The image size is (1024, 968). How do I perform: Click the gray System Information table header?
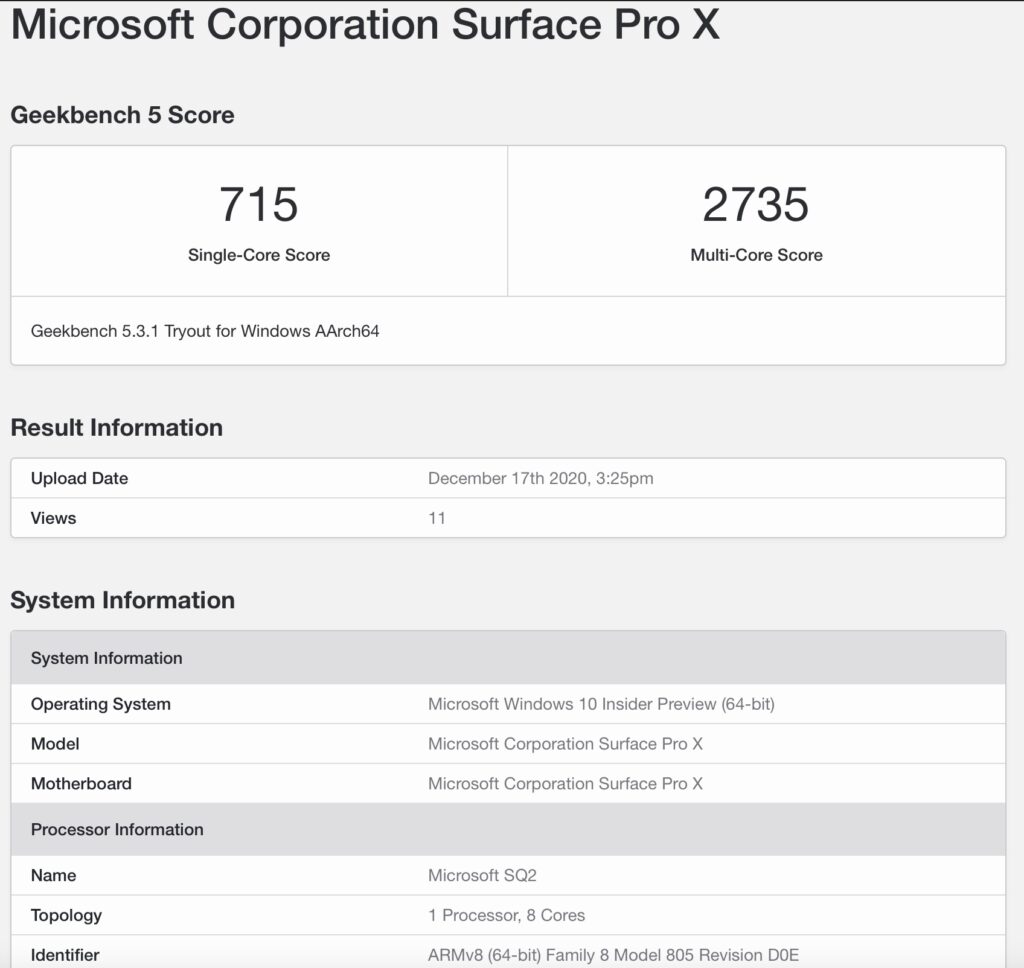508,658
